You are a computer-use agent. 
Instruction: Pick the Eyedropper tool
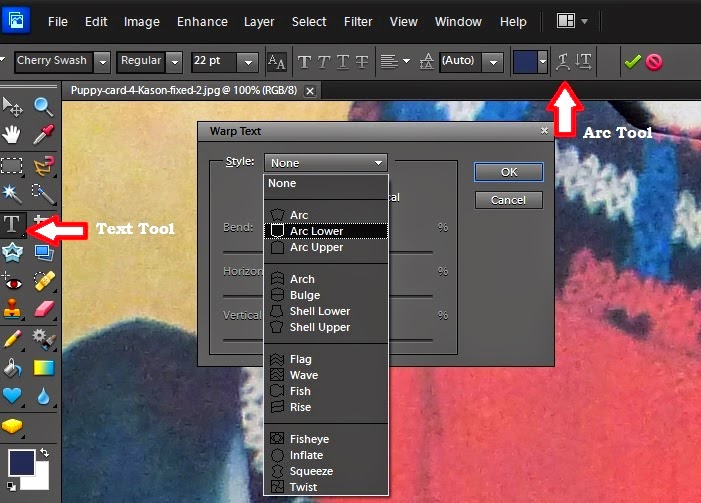point(43,134)
